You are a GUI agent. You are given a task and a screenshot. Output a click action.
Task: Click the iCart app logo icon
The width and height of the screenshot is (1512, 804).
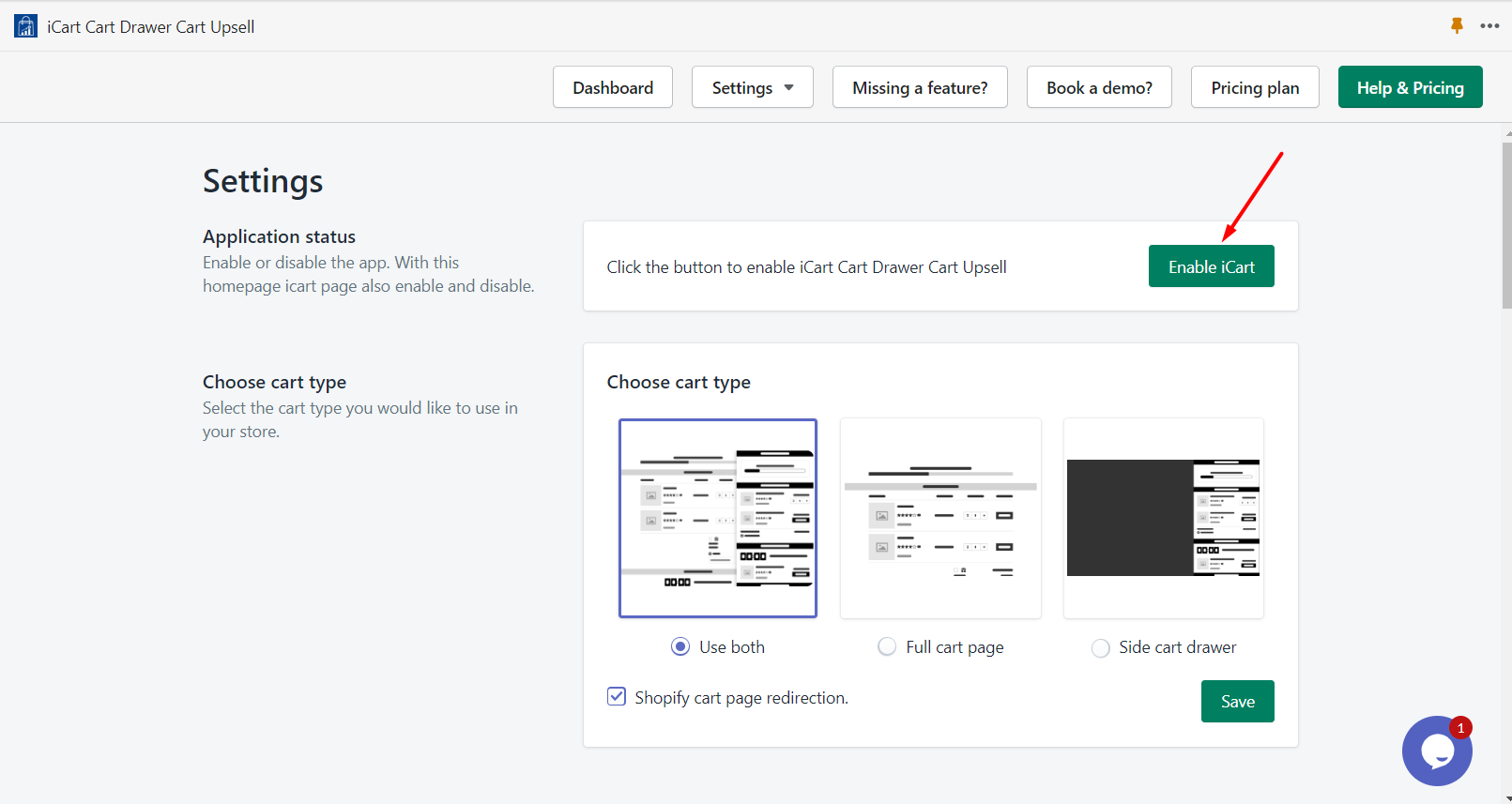pos(25,26)
